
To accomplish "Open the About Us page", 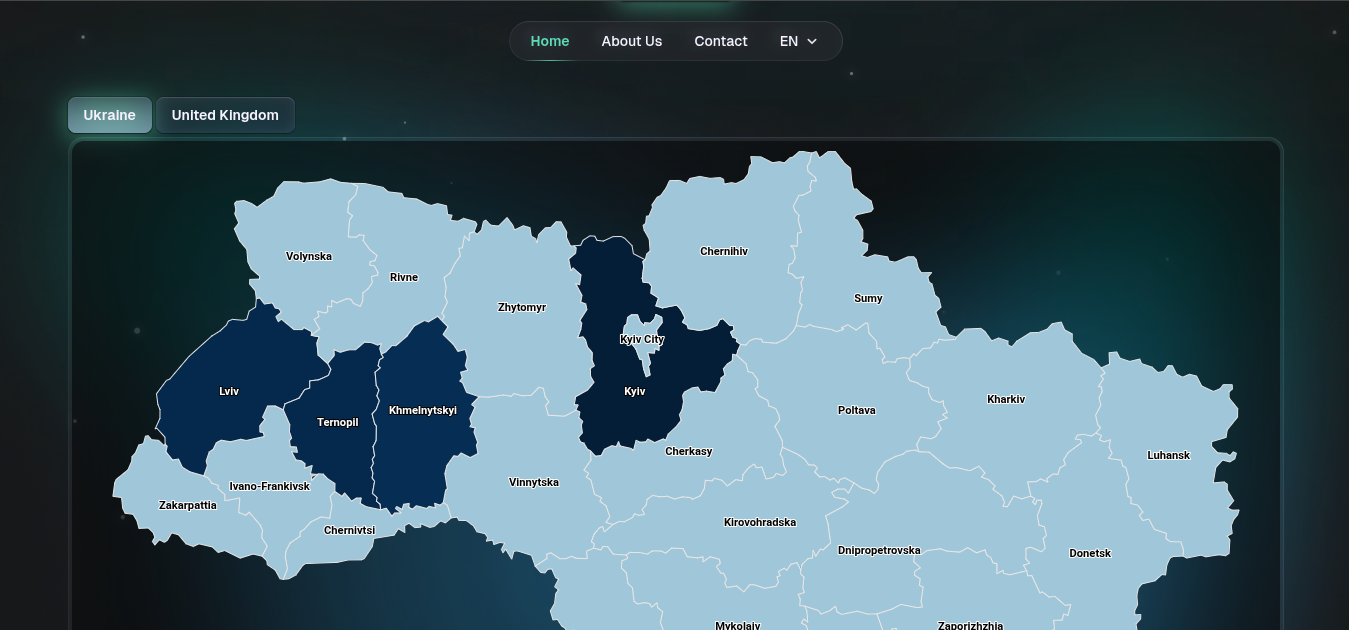I will click(631, 41).
